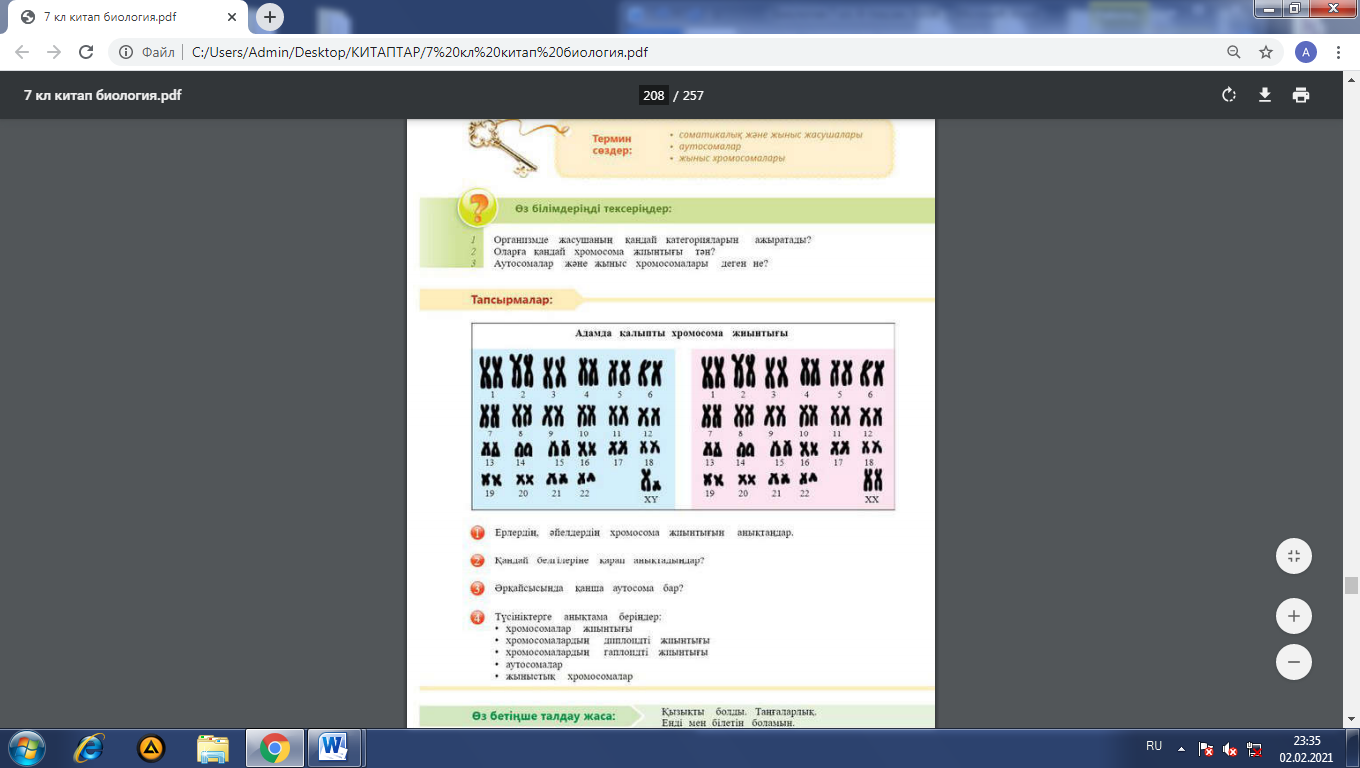The width and height of the screenshot is (1360, 768).
Task: Reload the current PDF tab
Action: 86,52
